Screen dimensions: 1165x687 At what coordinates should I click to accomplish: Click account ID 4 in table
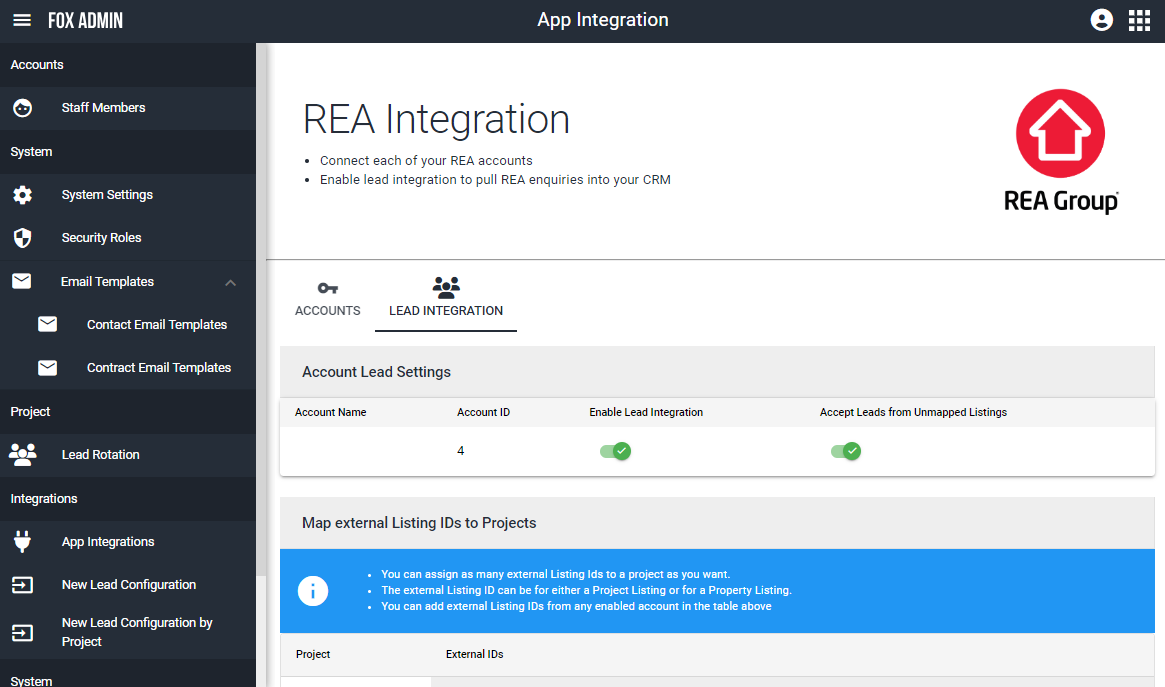point(461,451)
